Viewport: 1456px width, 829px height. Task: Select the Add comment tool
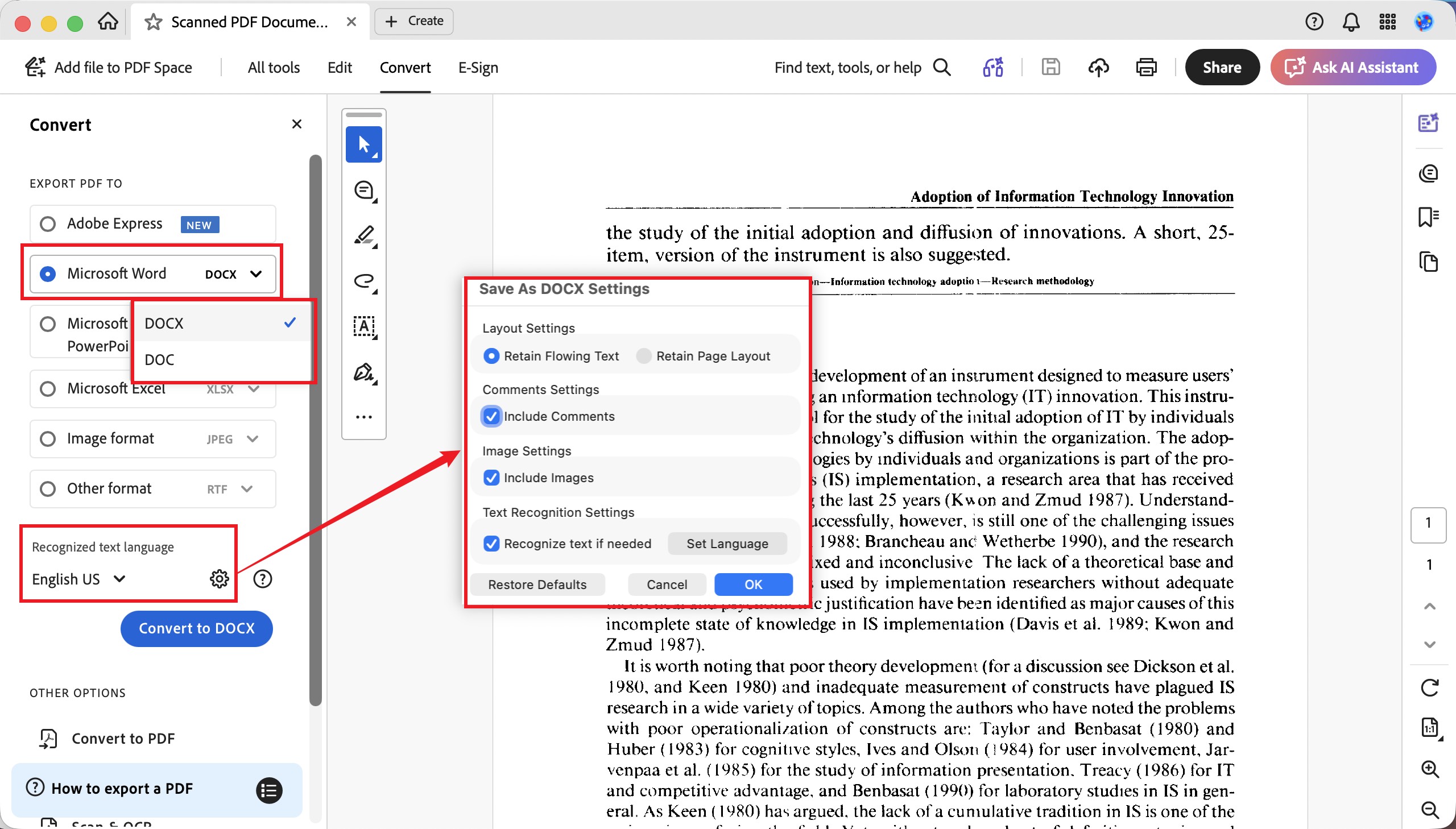tap(364, 190)
